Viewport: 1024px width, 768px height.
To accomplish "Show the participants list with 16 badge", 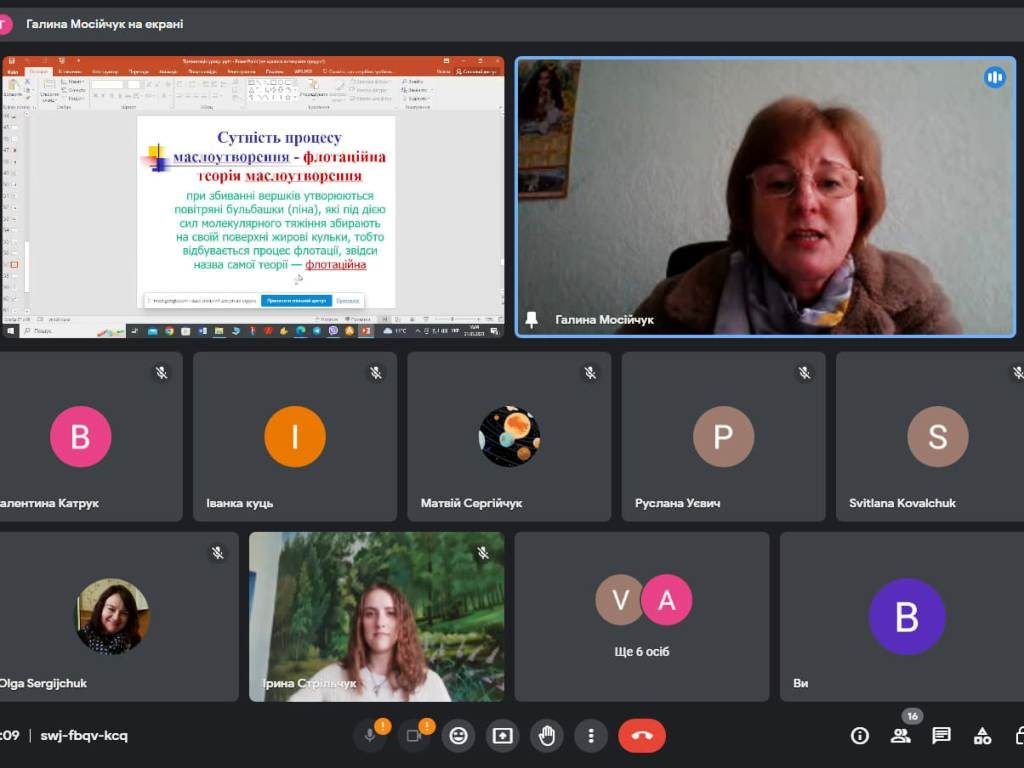I will [901, 735].
